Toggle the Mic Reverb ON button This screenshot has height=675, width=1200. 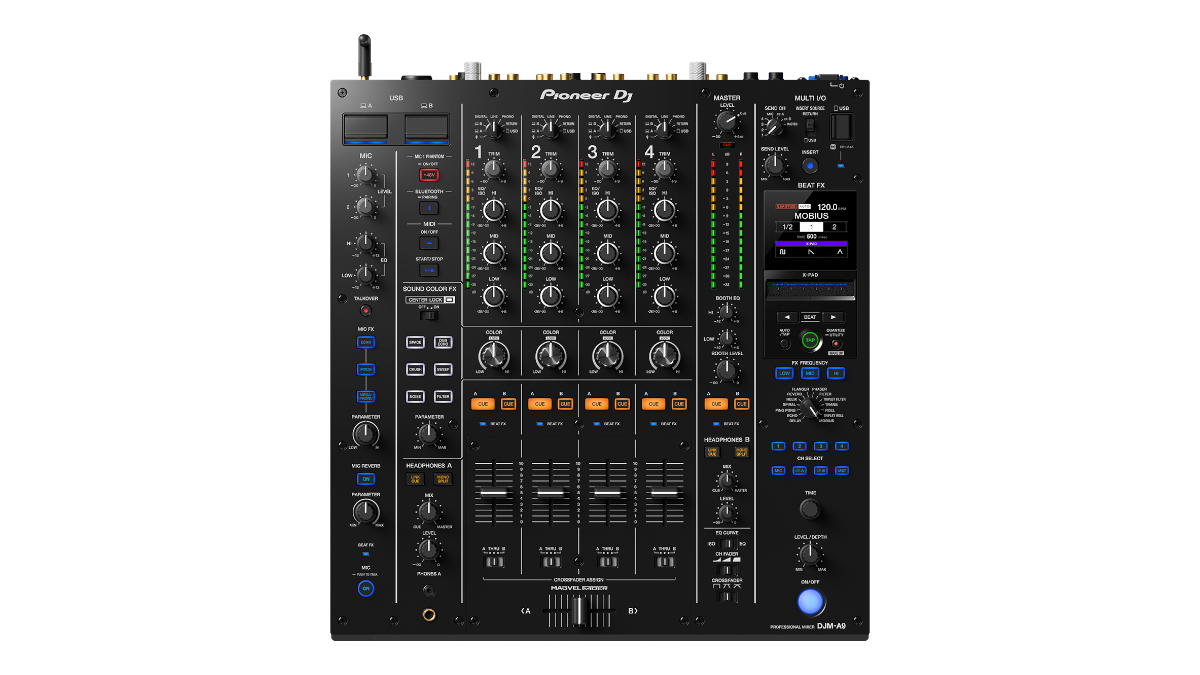point(366,478)
